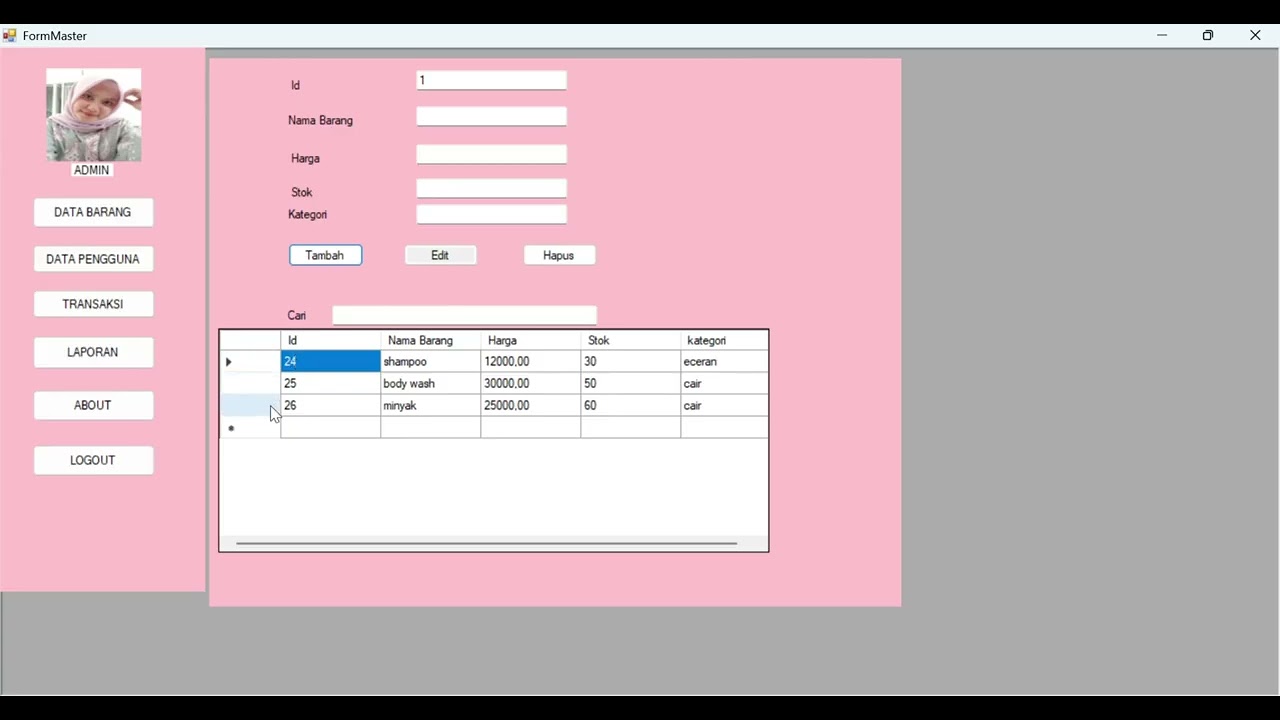Open the LAPORAN section
The image size is (1280, 720).
(93, 352)
